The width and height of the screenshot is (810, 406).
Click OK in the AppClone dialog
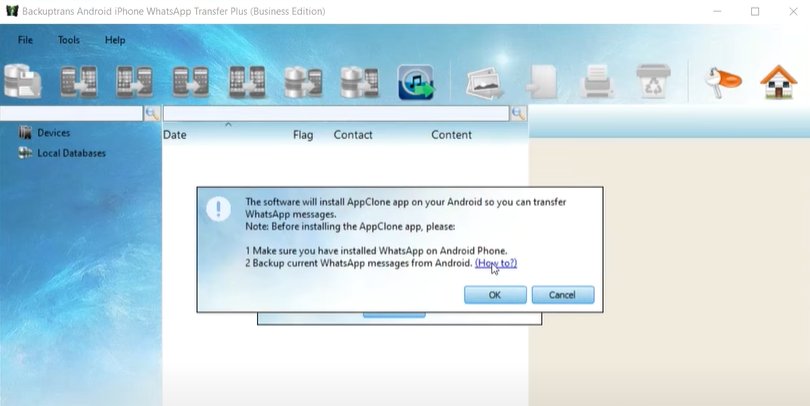coord(495,295)
